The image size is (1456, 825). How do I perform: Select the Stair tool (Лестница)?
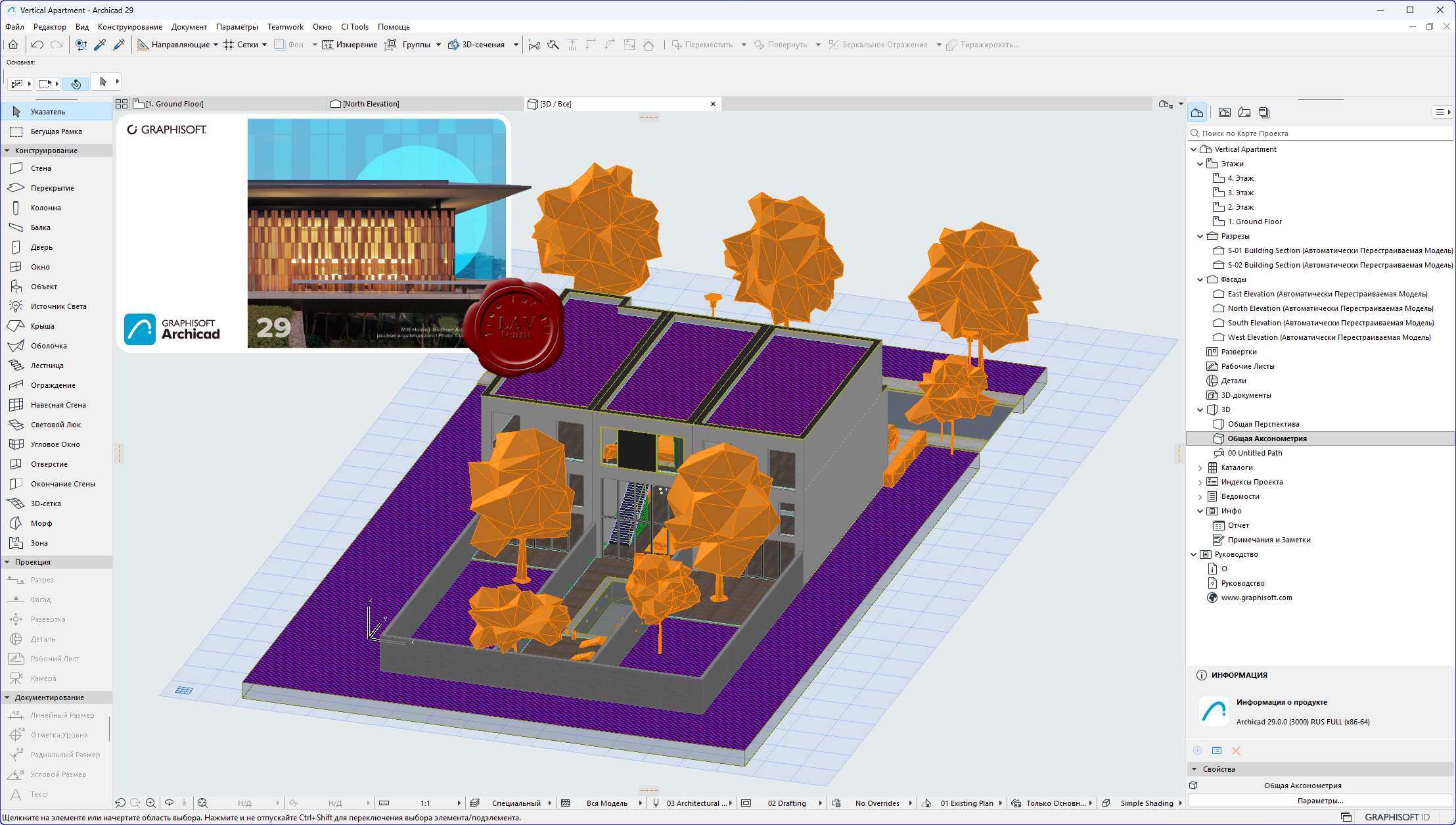(47, 365)
